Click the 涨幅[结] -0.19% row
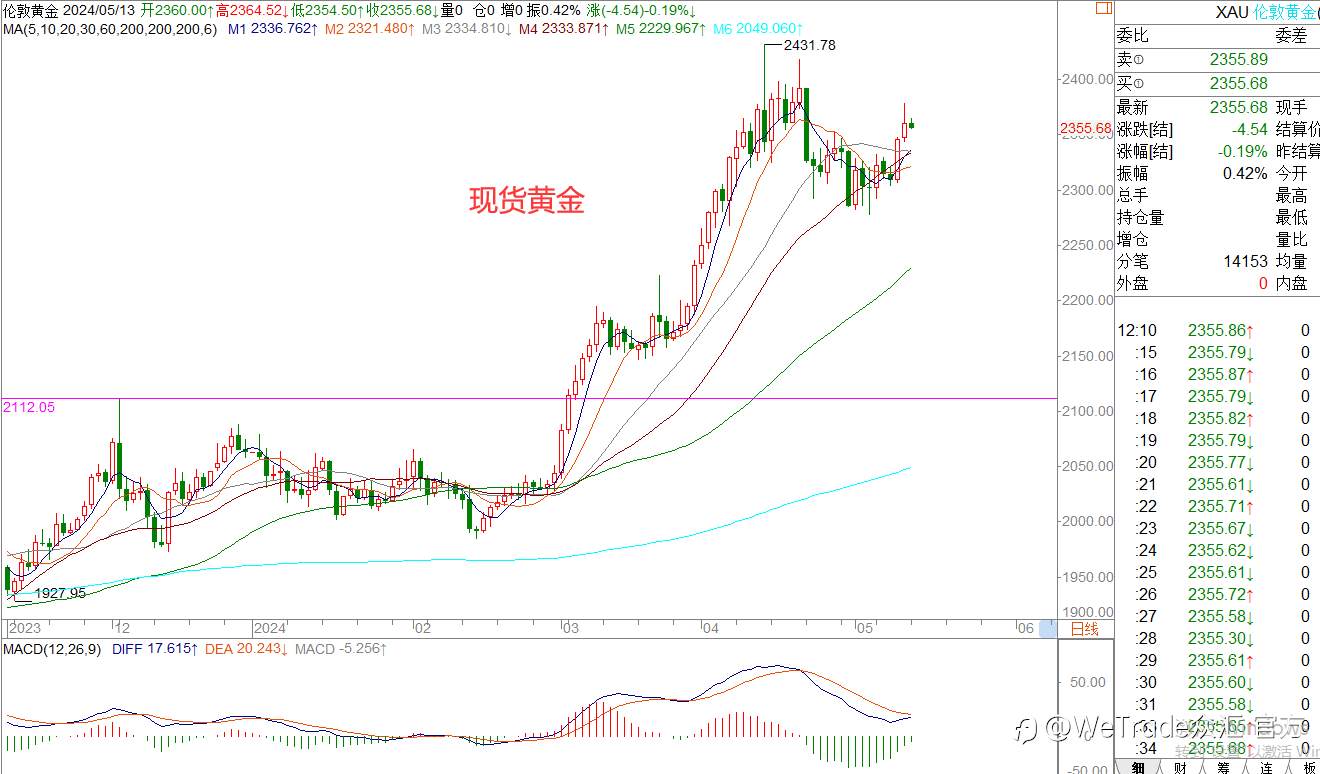Screen dimensions: 1320x774 [1192, 151]
